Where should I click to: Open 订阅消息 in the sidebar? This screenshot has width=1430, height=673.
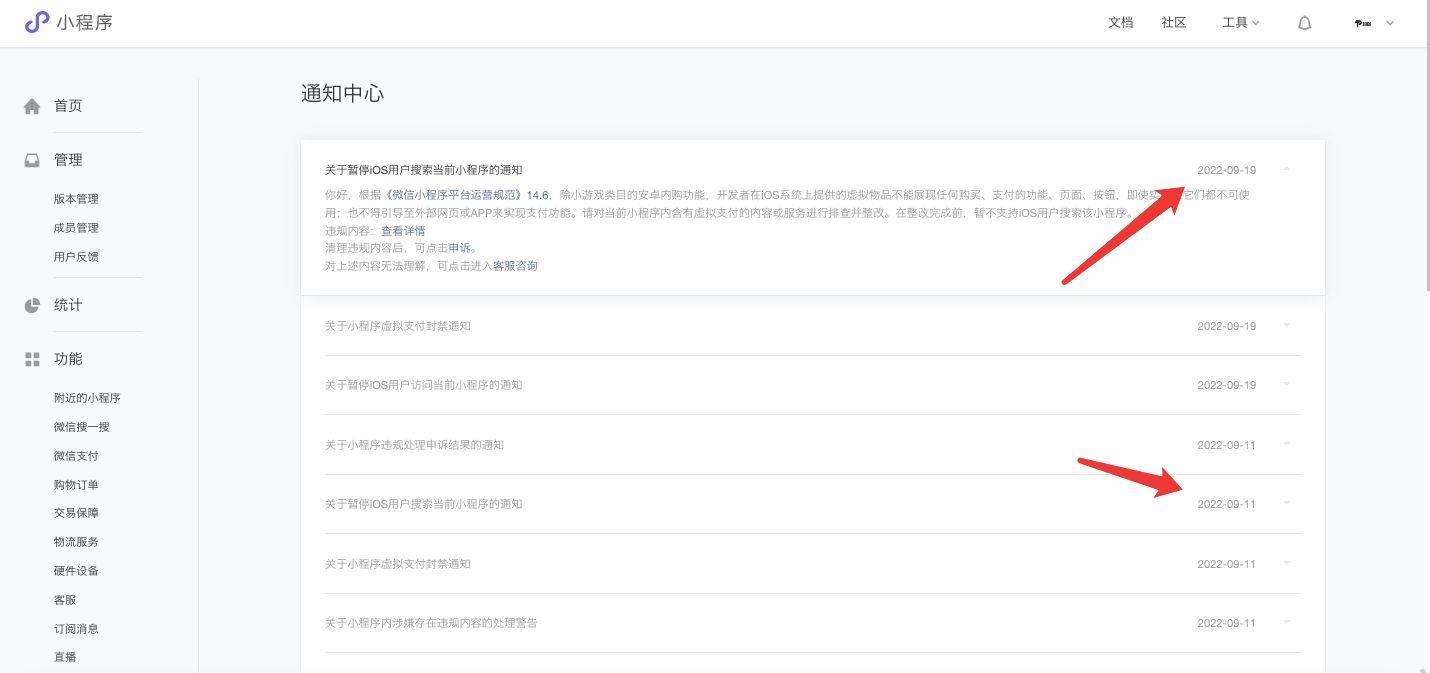(x=76, y=629)
